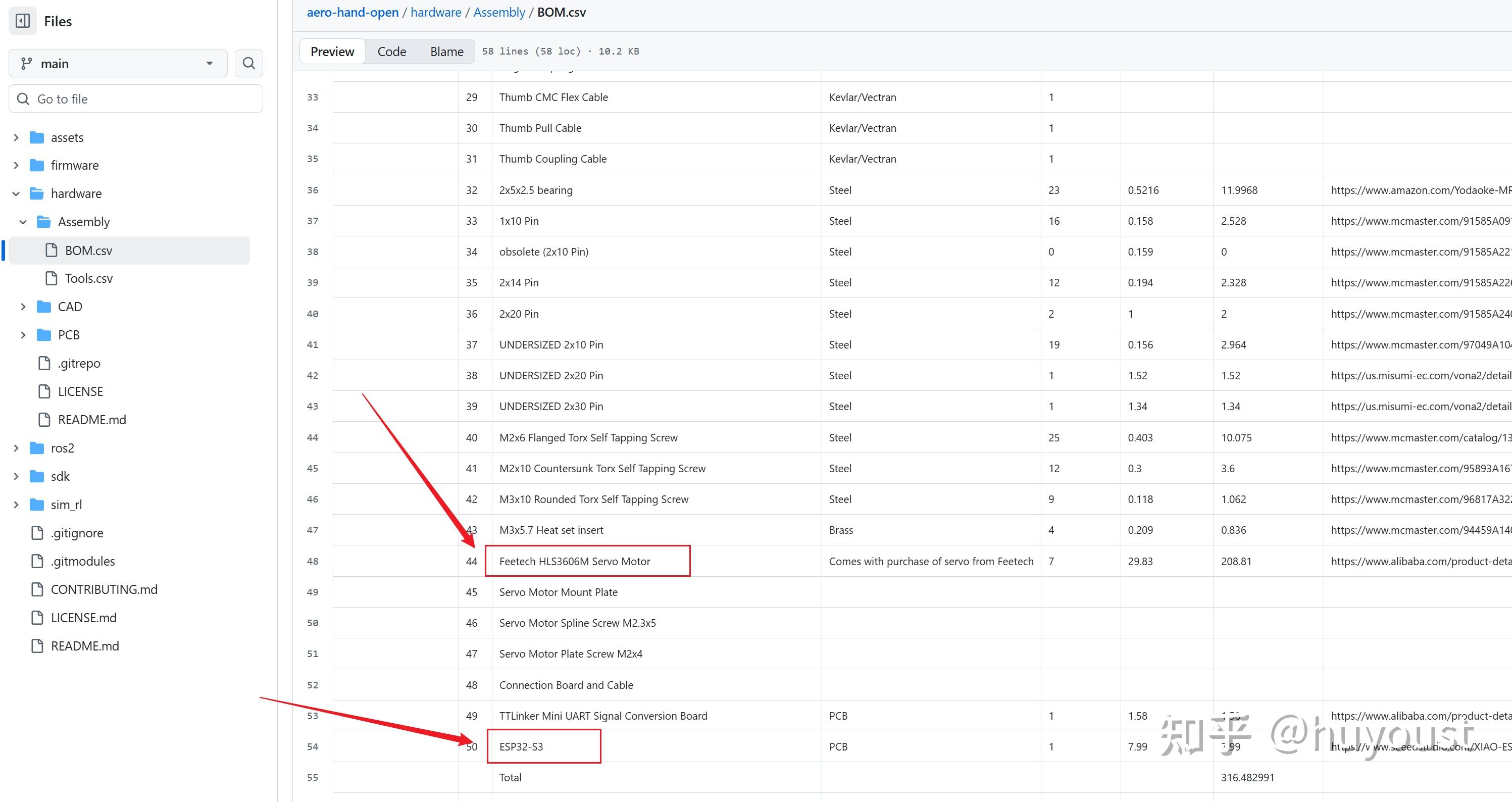Click the CAD folder icon

[44, 307]
